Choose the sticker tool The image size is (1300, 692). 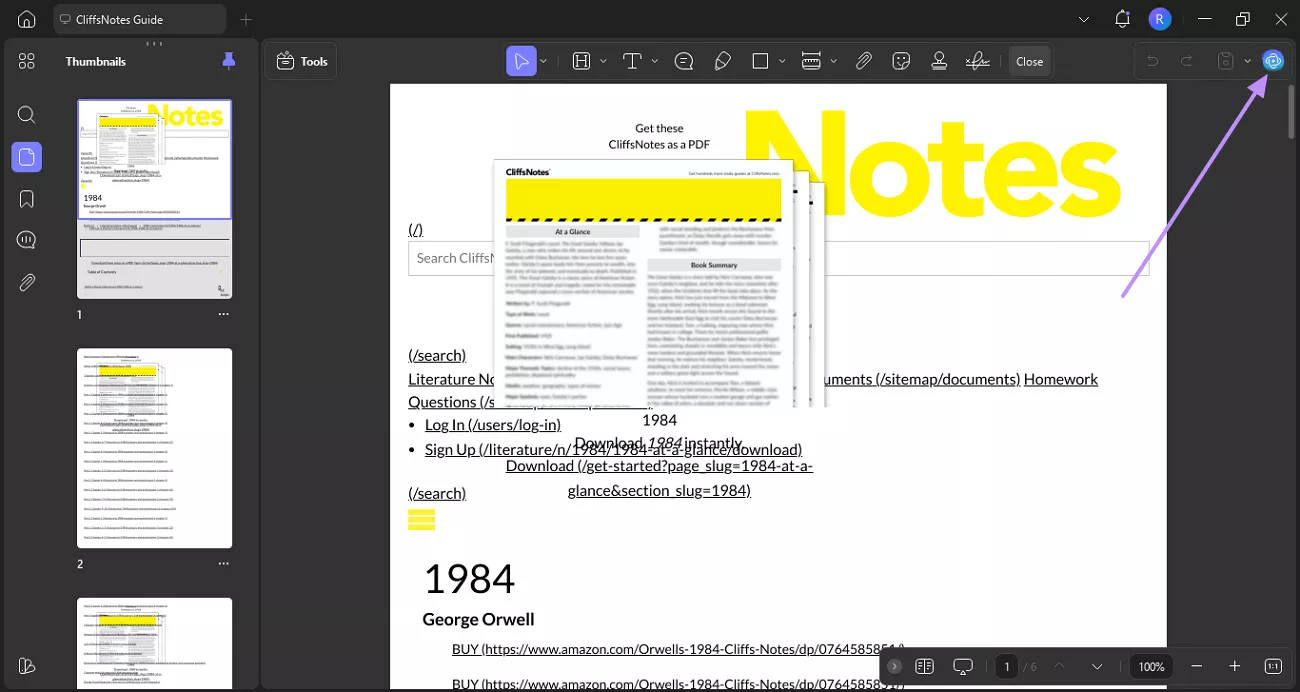901,61
